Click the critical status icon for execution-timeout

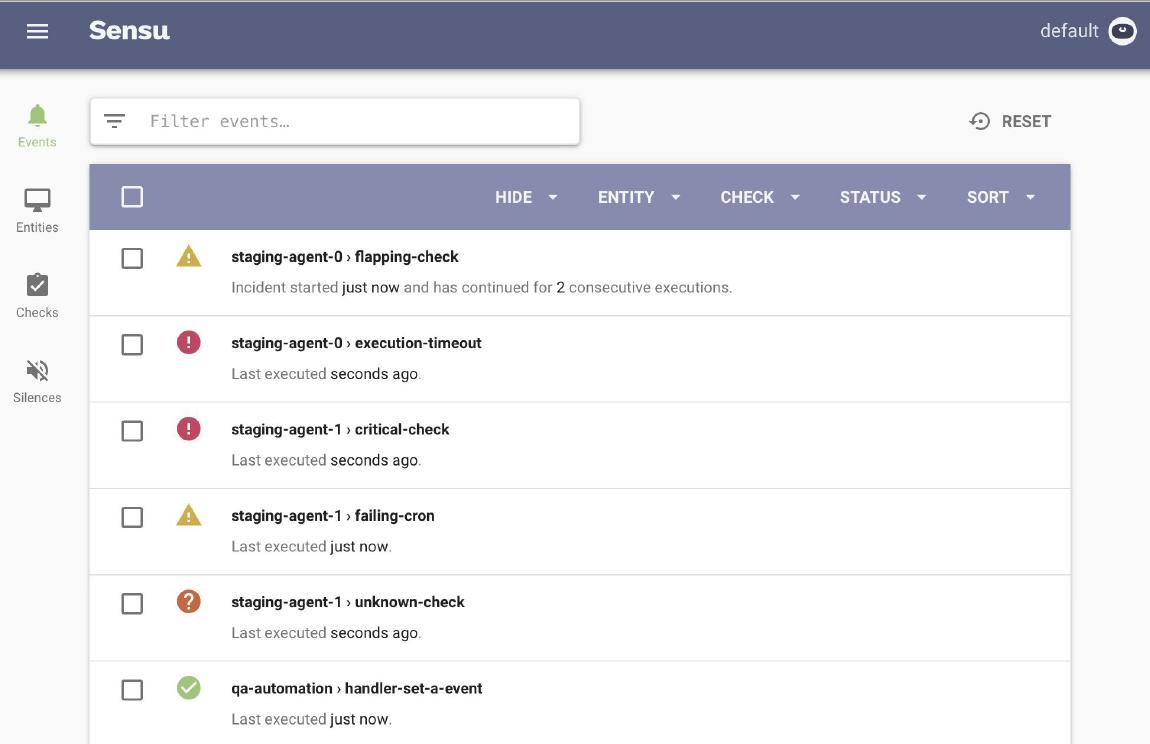(188, 342)
